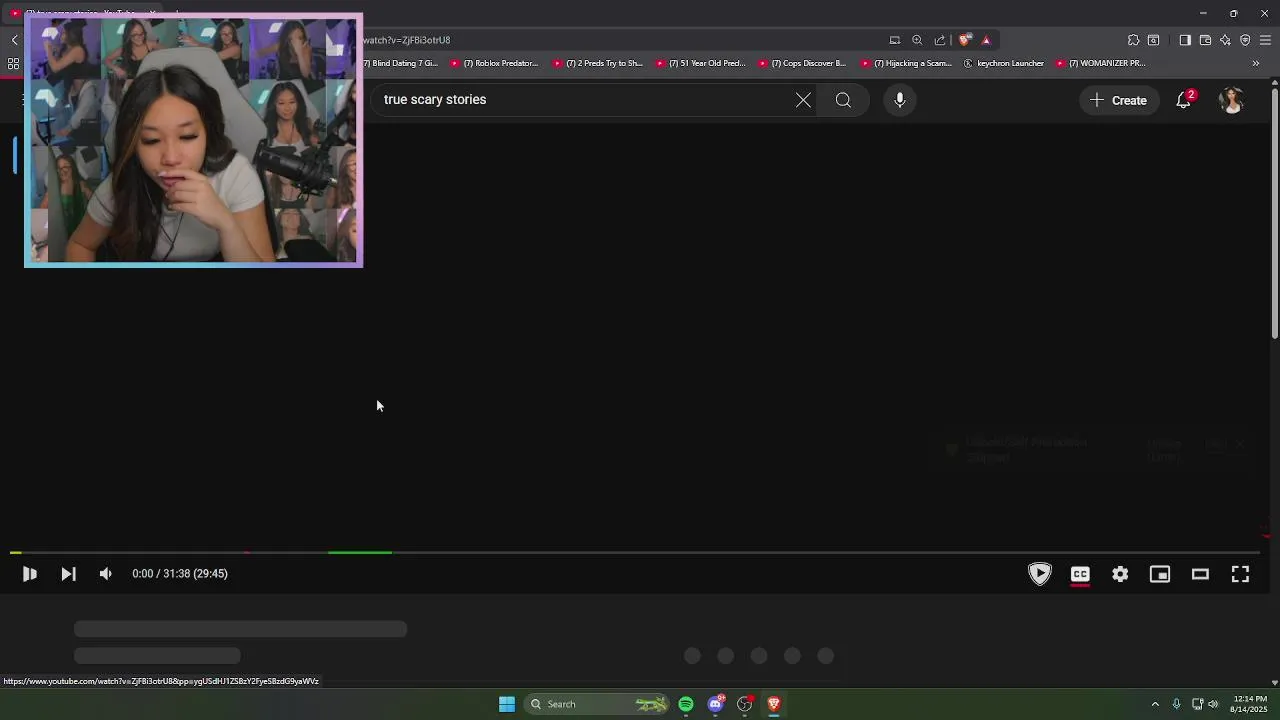Mute the video with the speaker icon

tap(105, 574)
